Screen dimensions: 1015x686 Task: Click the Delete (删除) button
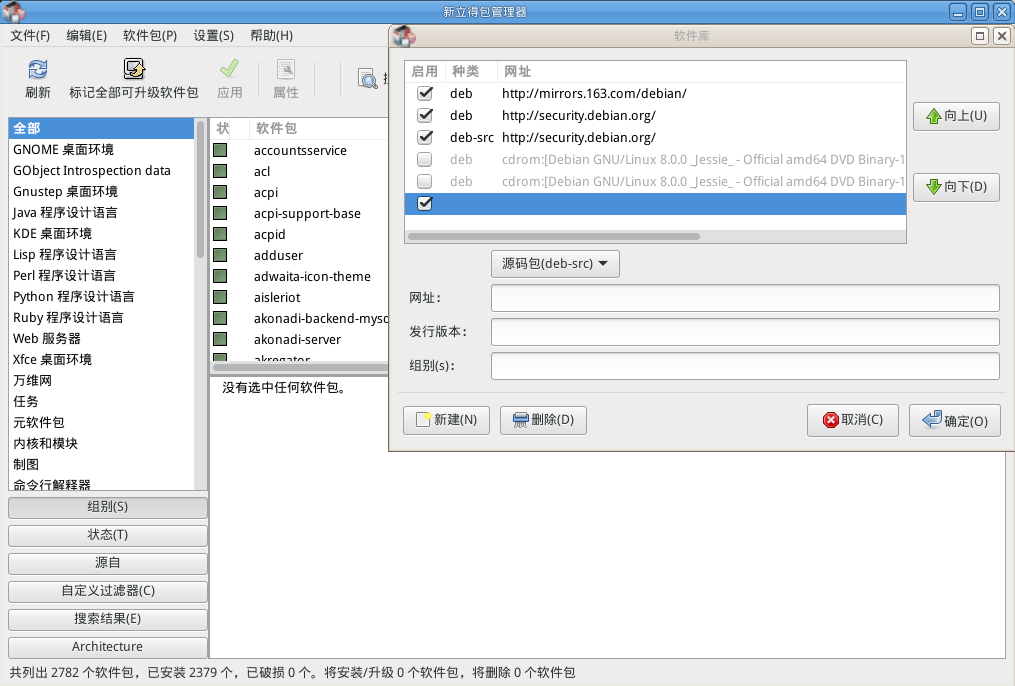543,420
